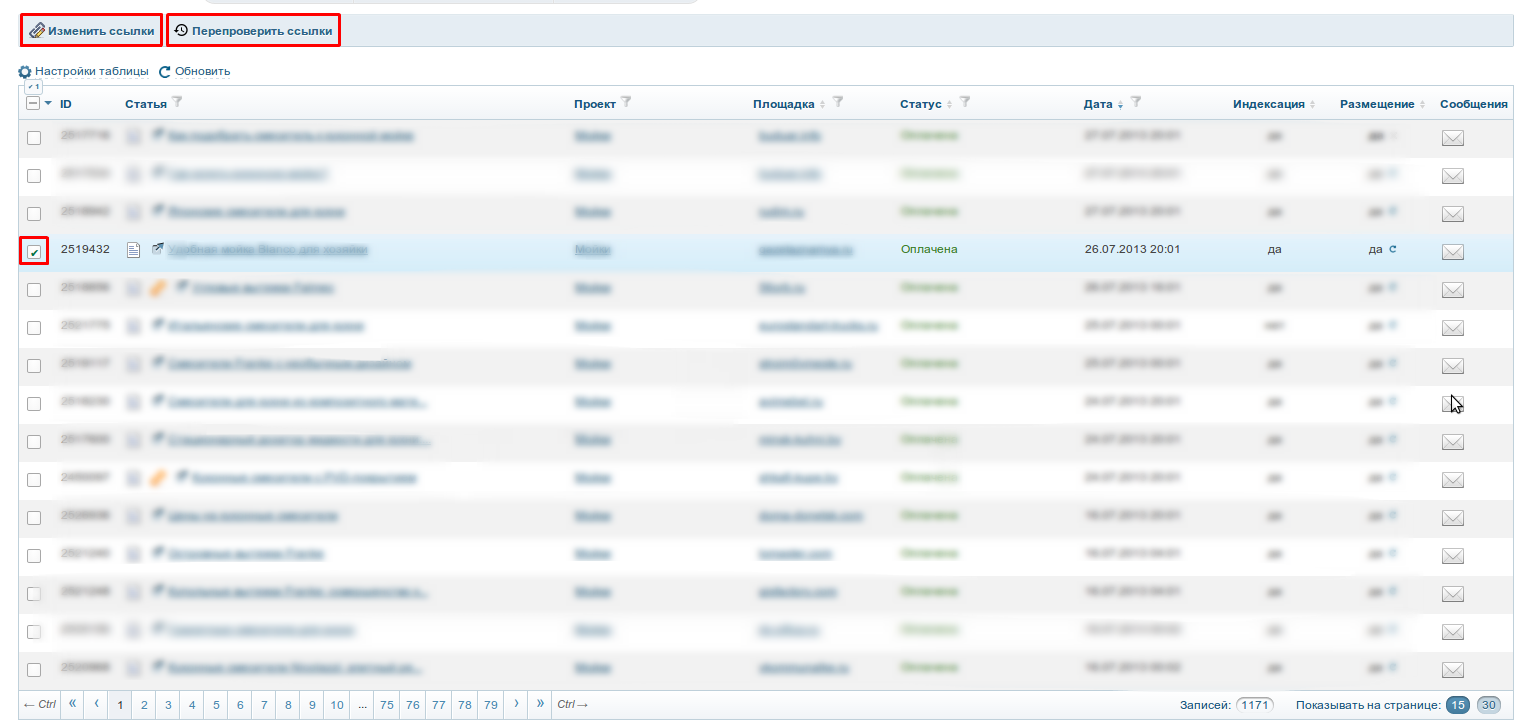Jump to page 76
Image resolution: width=1528 pixels, height=721 pixels.
click(413, 704)
